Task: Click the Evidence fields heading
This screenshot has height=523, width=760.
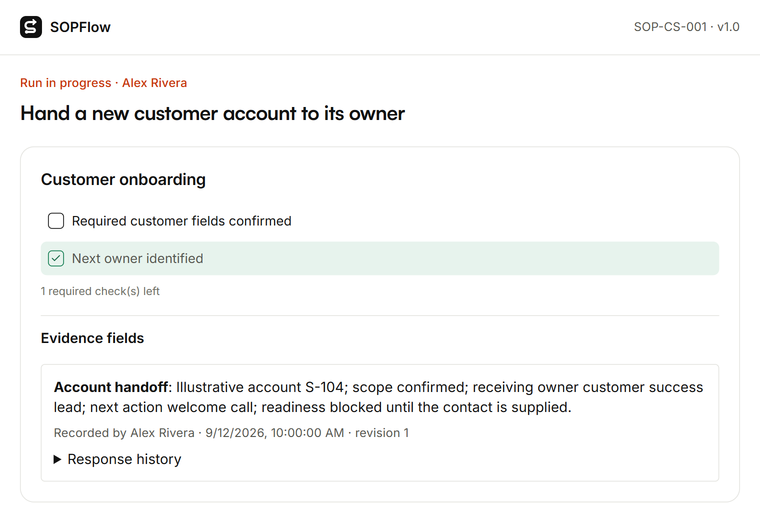Action: [92, 338]
